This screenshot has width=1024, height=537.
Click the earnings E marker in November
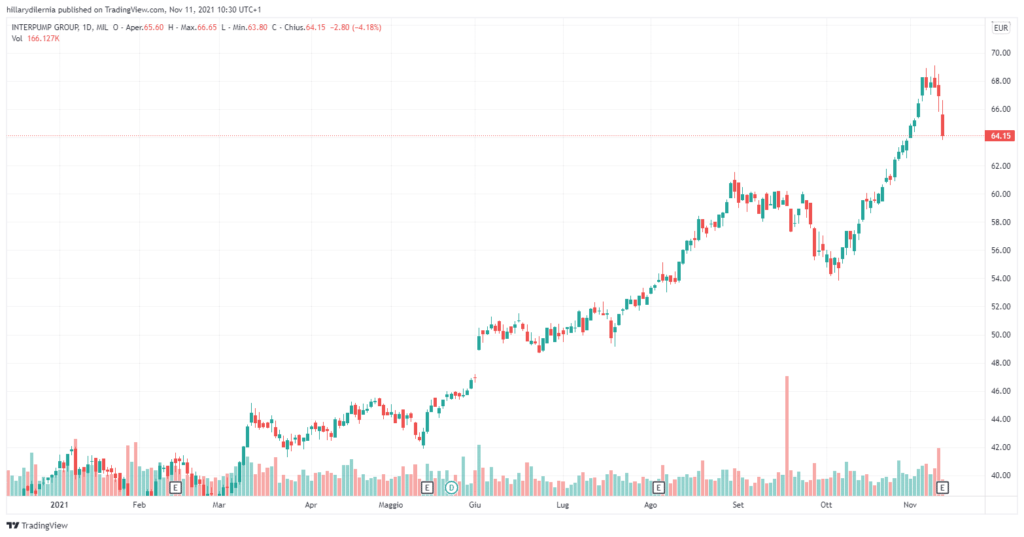[941, 487]
